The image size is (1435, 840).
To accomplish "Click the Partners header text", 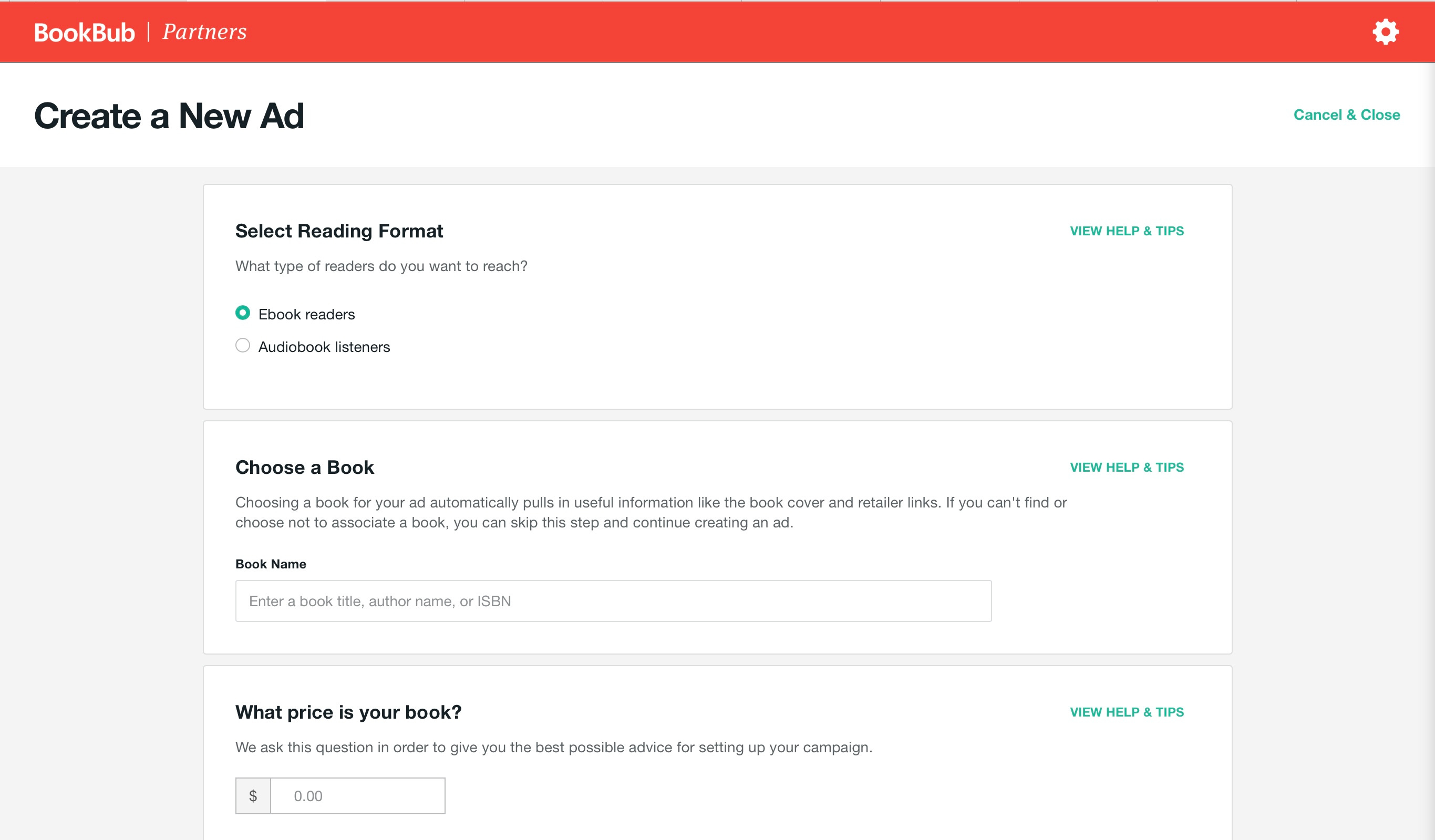I will point(205,32).
